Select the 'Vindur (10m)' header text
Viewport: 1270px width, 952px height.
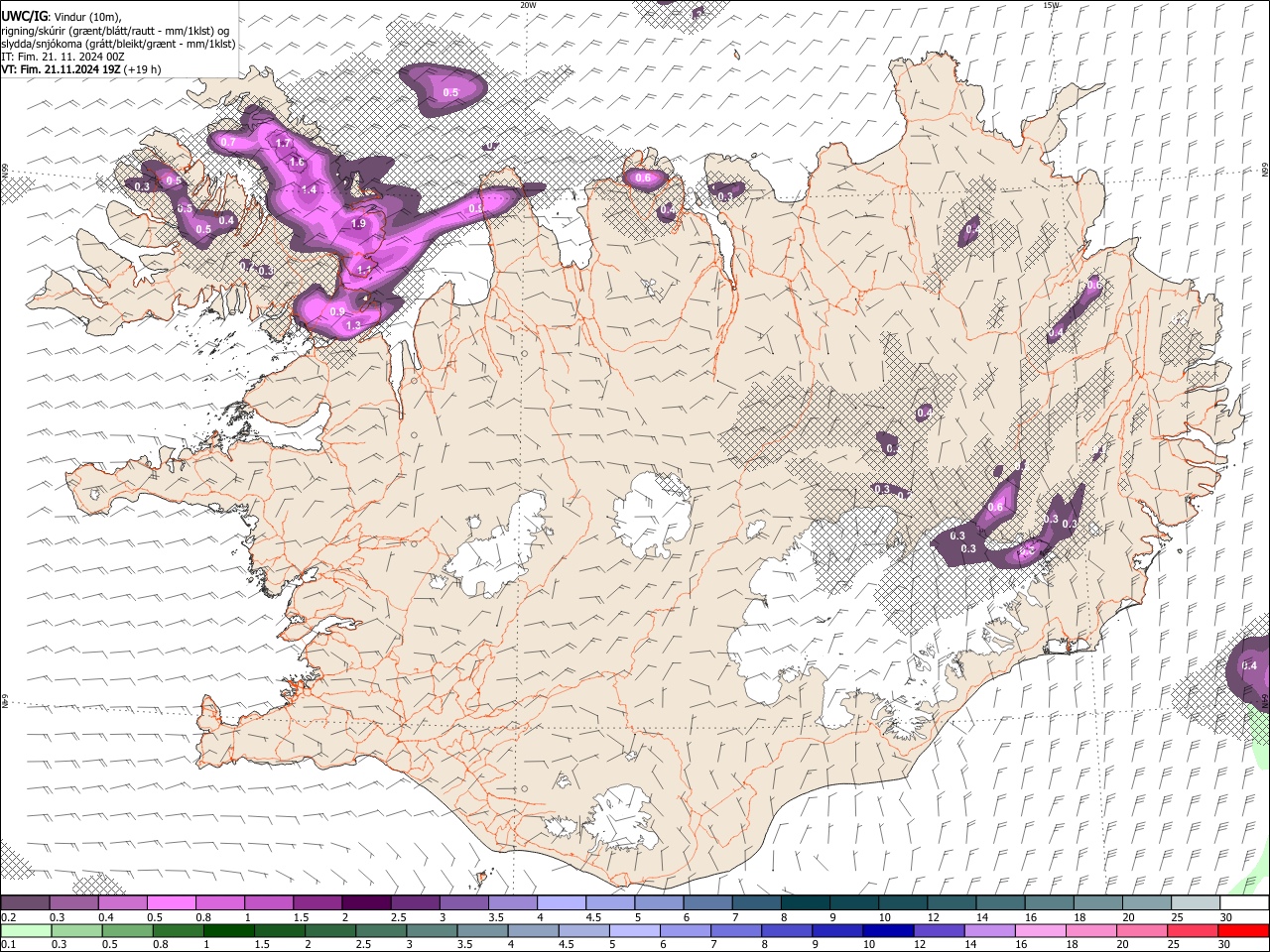(x=87, y=17)
